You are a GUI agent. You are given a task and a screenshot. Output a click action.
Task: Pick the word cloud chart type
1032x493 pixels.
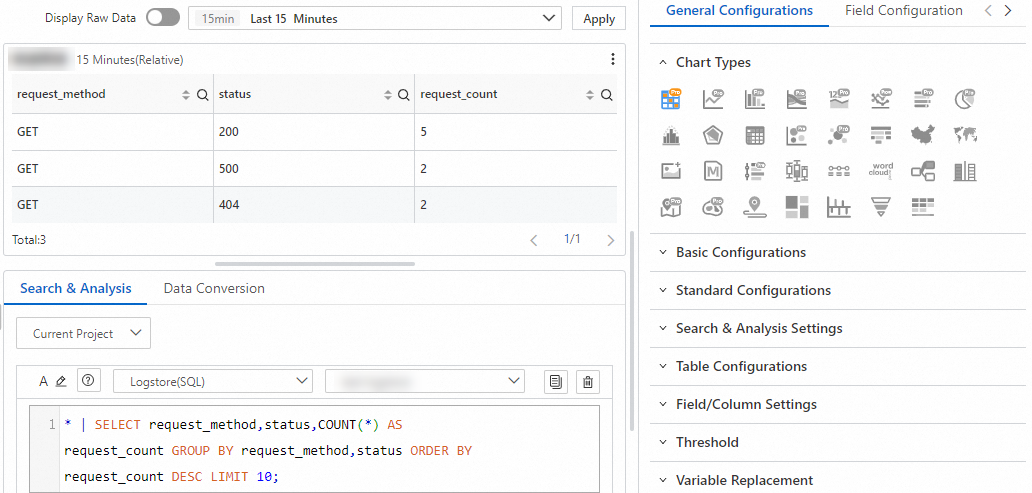coord(881,171)
